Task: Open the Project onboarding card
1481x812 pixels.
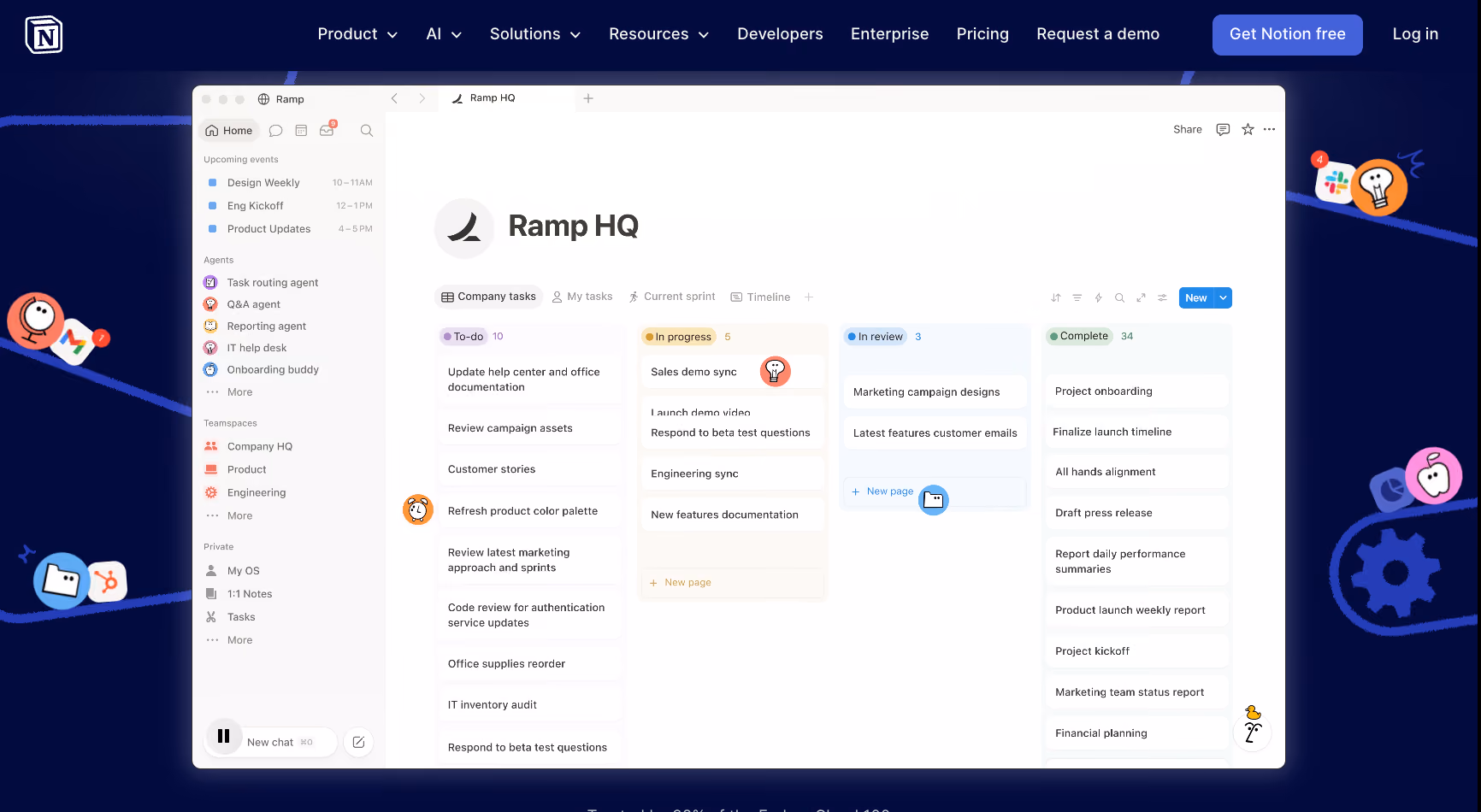Action: 1136,391
